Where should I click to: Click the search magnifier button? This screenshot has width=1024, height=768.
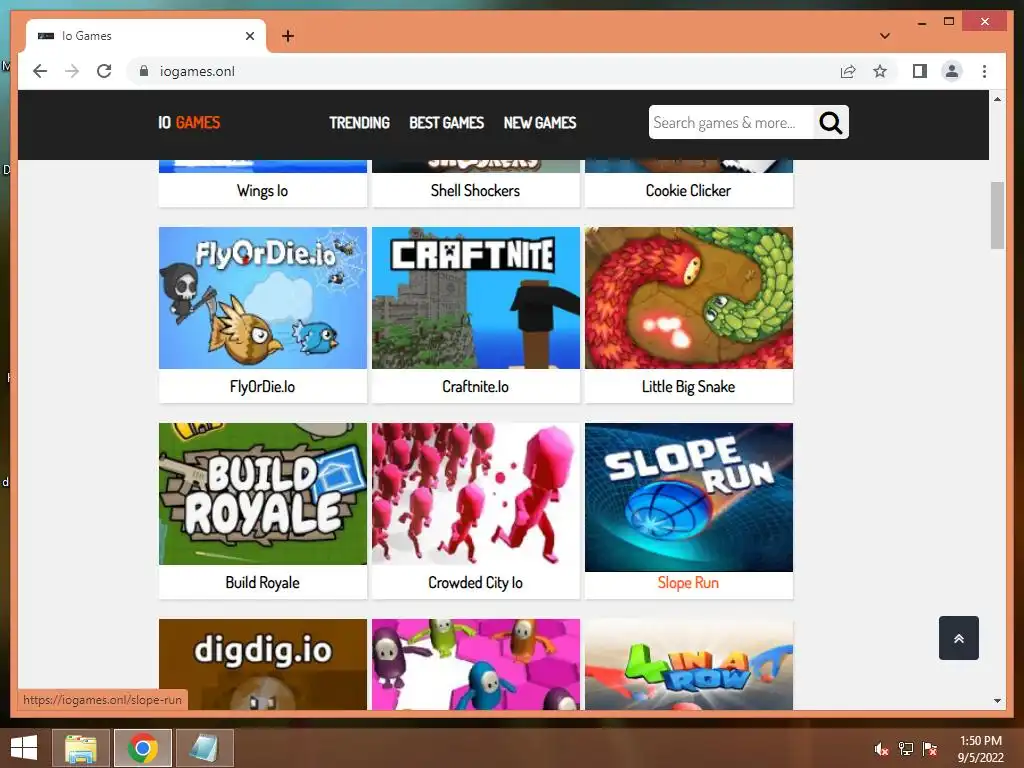tap(831, 122)
